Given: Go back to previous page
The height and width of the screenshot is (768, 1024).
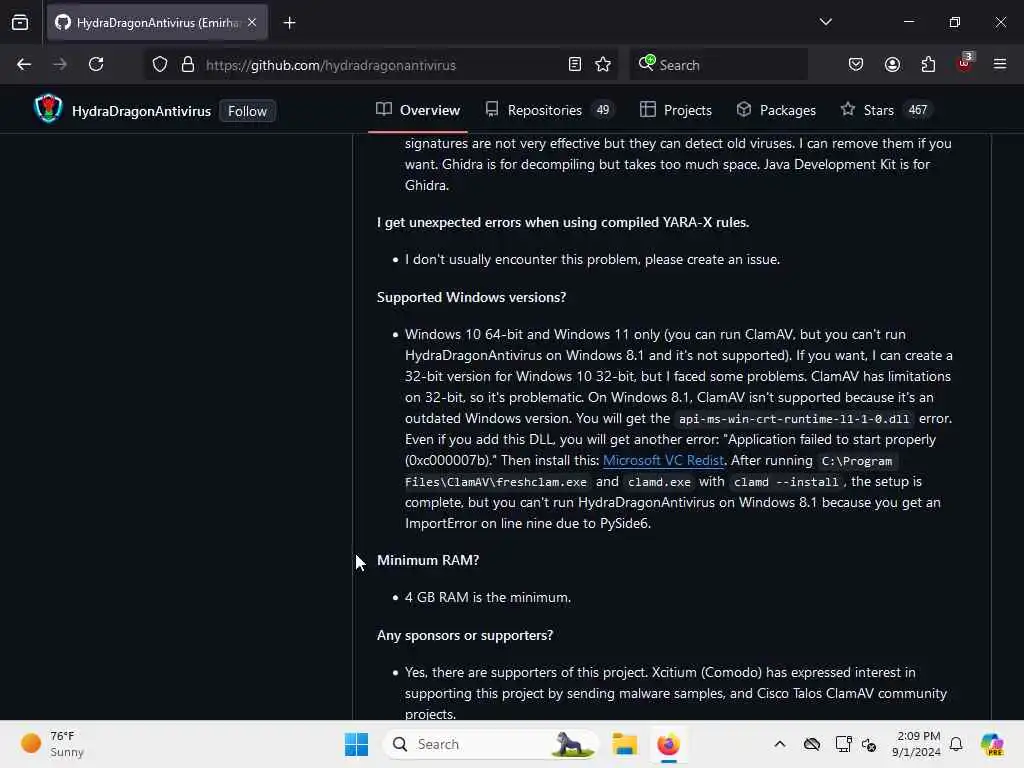Looking at the screenshot, I should coord(24,64).
